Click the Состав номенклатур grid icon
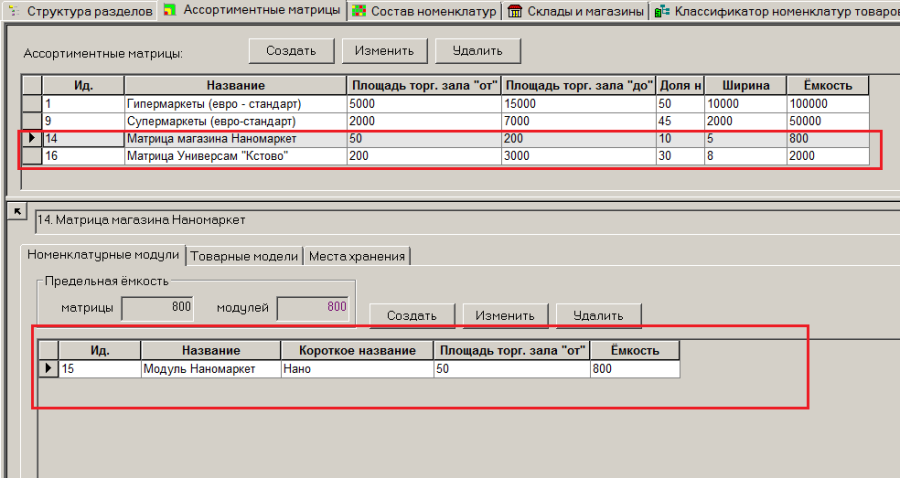This screenshot has width=900, height=478. tap(359, 11)
